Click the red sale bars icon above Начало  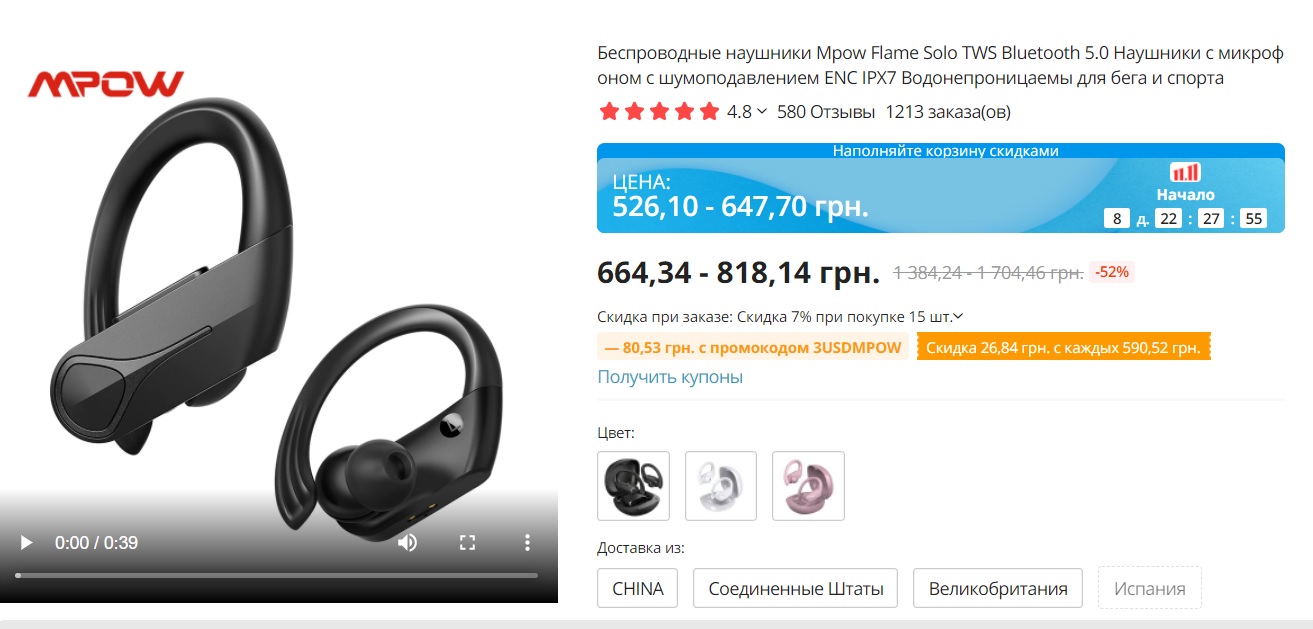(x=1185, y=172)
